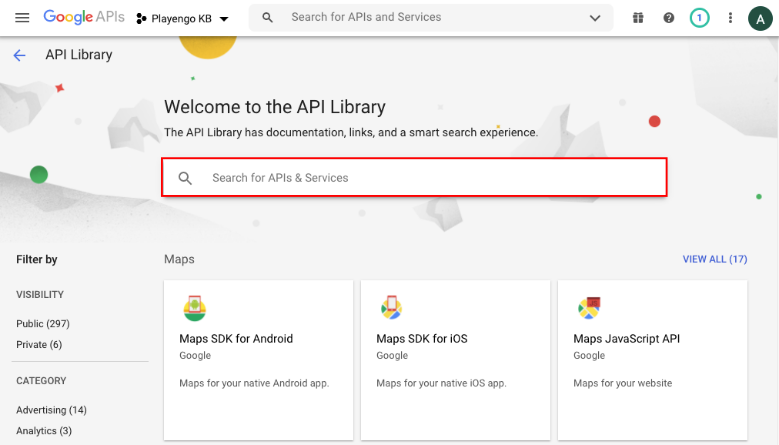Click 'Maps for your website' description

click(x=623, y=383)
